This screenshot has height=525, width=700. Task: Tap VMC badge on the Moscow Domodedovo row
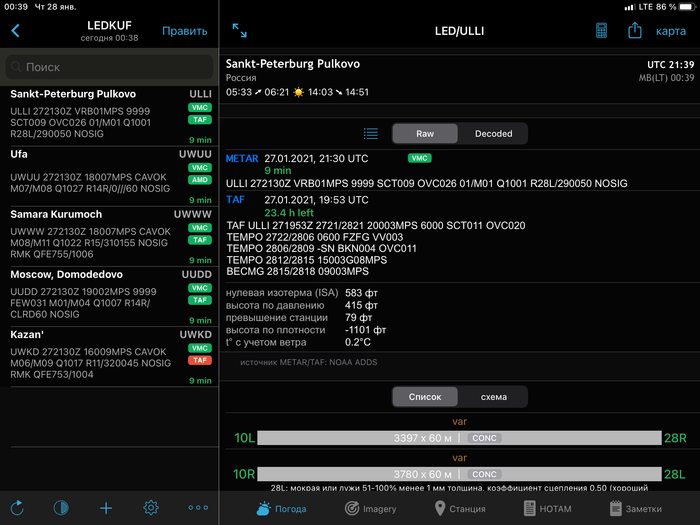pyautogui.click(x=200, y=288)
